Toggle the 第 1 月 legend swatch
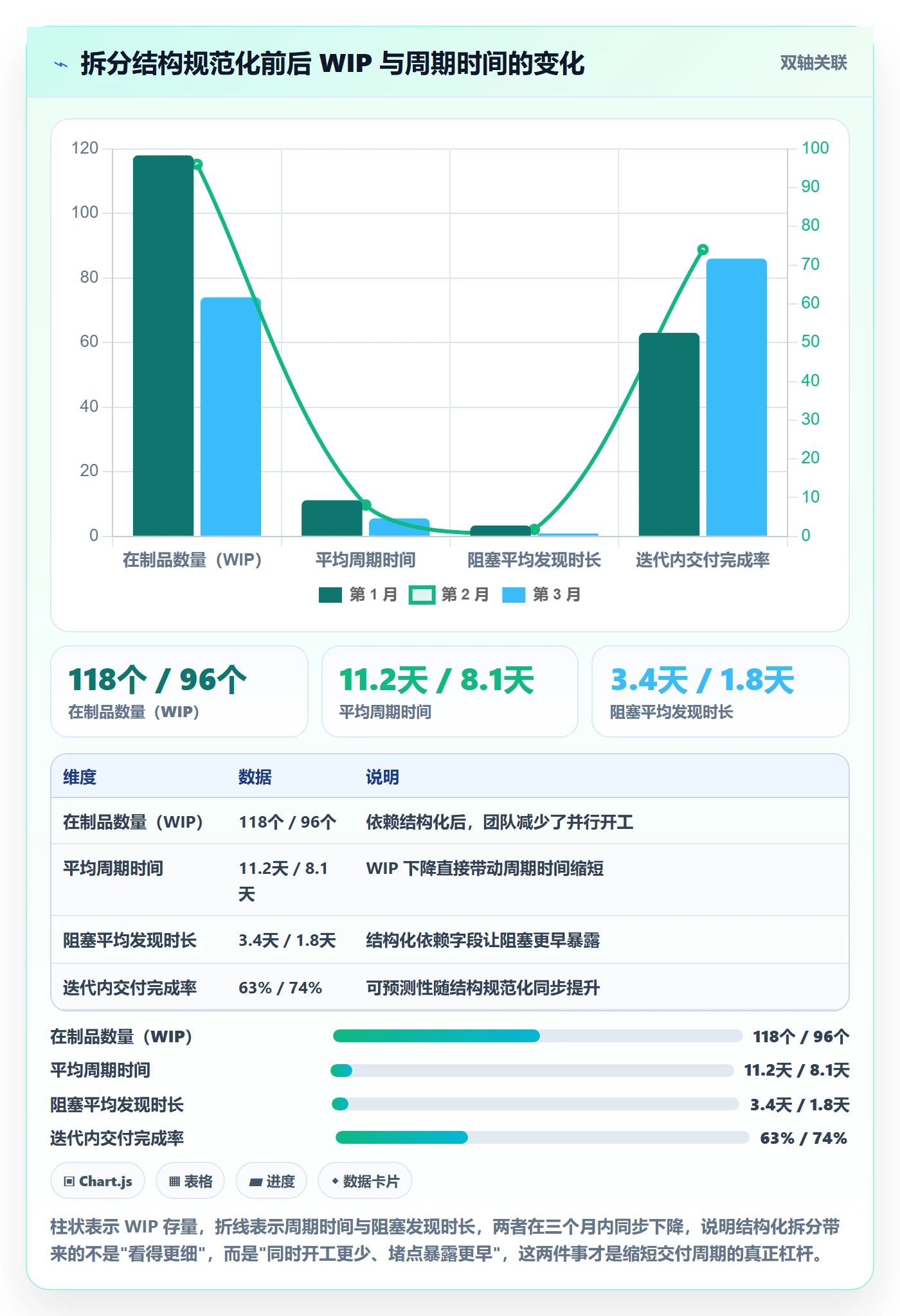900x1316 pixels. tap(330, 595)
